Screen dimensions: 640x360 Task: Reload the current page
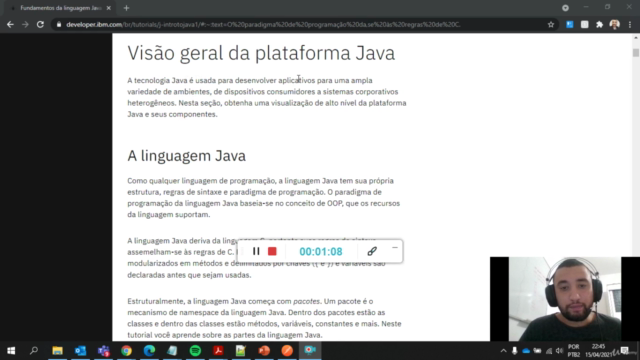click(40, 24)
